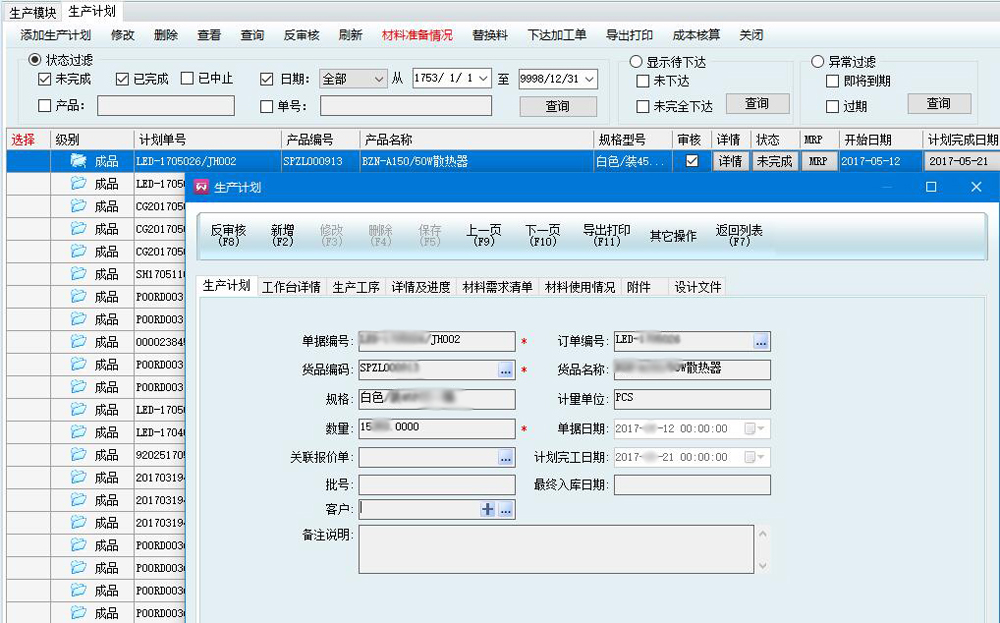Click the MRP button in first row
The height and width of the screenshot is (623, 1000).
(818, 161)
